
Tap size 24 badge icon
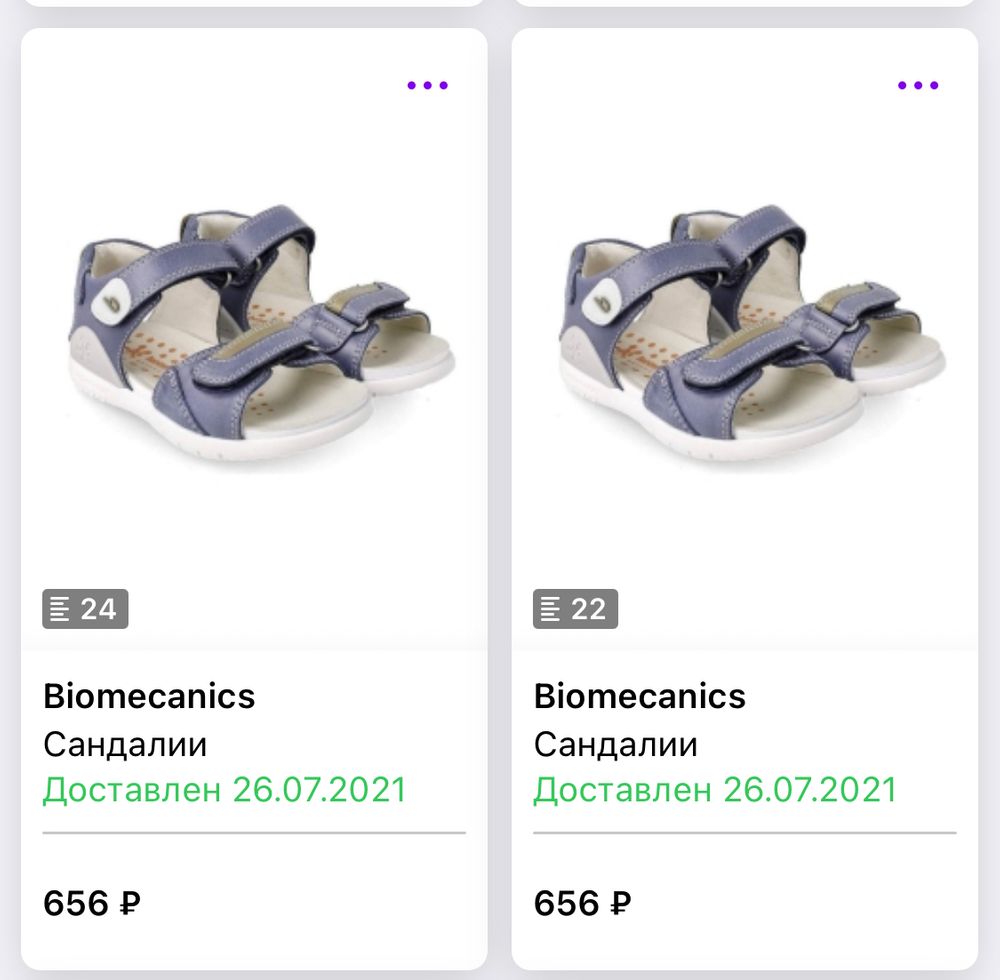tap(85, 609)
